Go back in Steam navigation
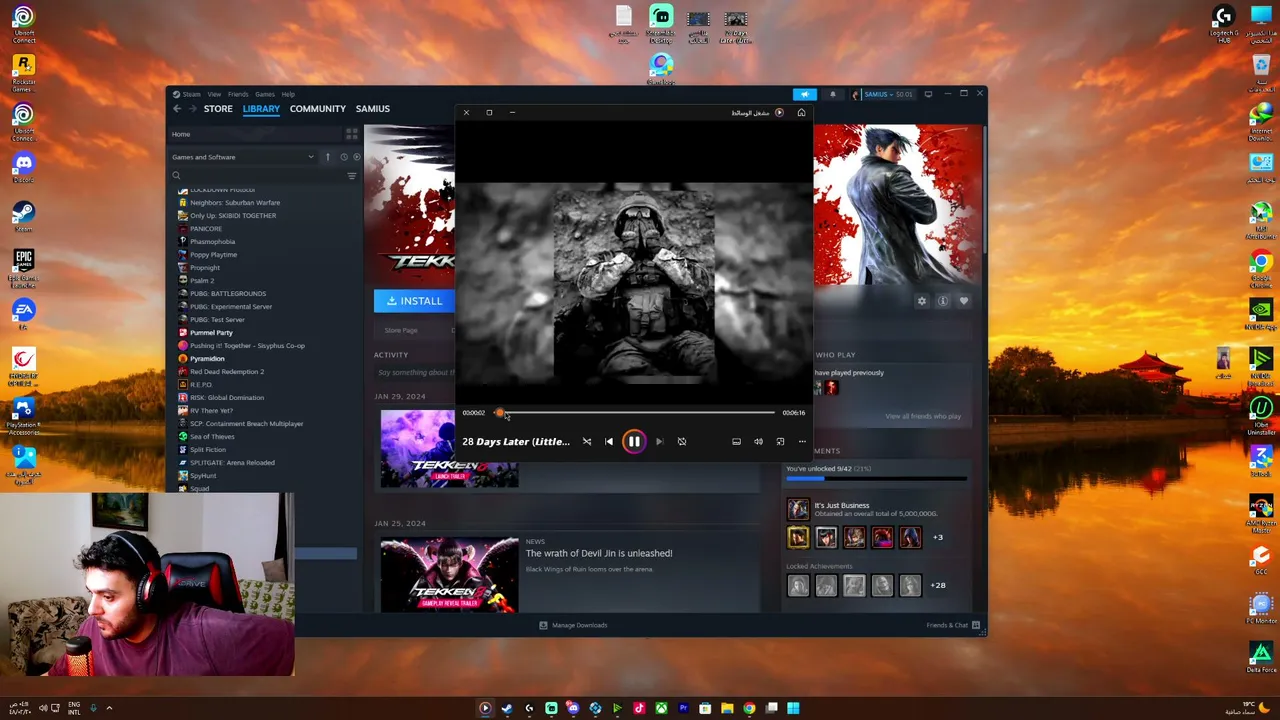Image resolution: width=1280 pixels, height=720 pixels. (x=177, y=109)
